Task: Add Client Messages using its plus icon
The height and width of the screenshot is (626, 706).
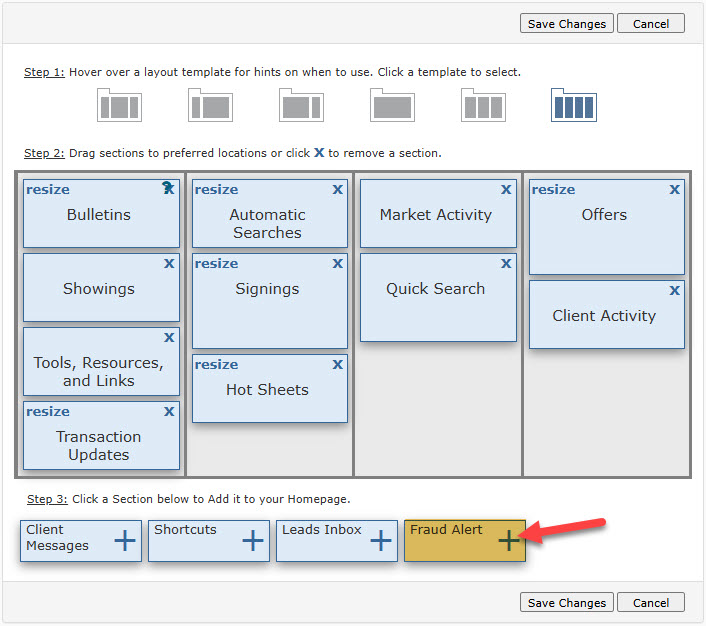Action: (125, 540)
